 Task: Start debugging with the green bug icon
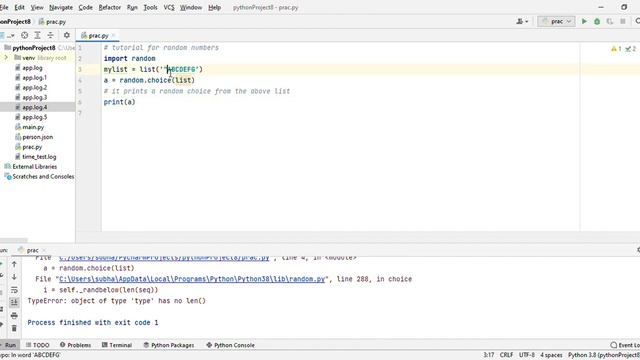(597, 21)
